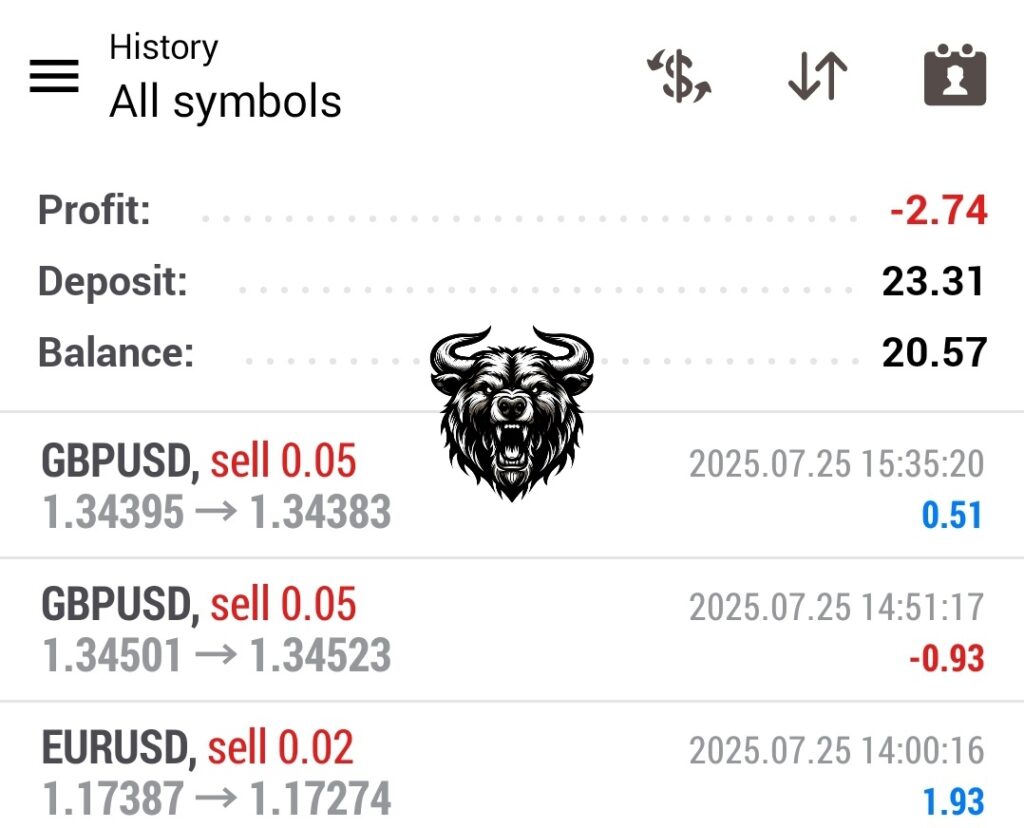Tap the Balance summary label
1024x828 pixels.
pyautogui.click(x=116, y=353)
